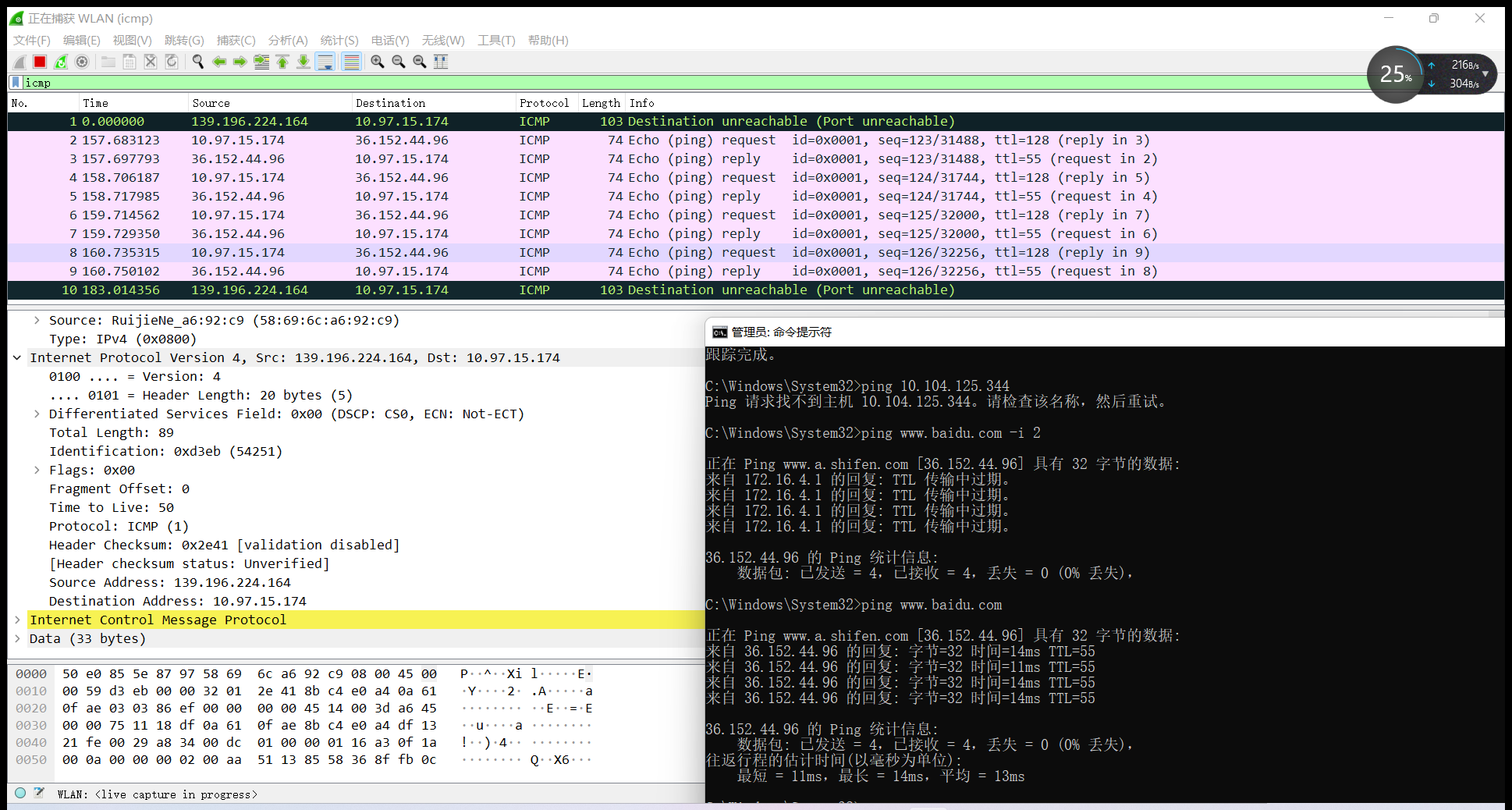Expand the Data (33 bytes) section
Screen dimensions: 1512x810
(17, 638)
